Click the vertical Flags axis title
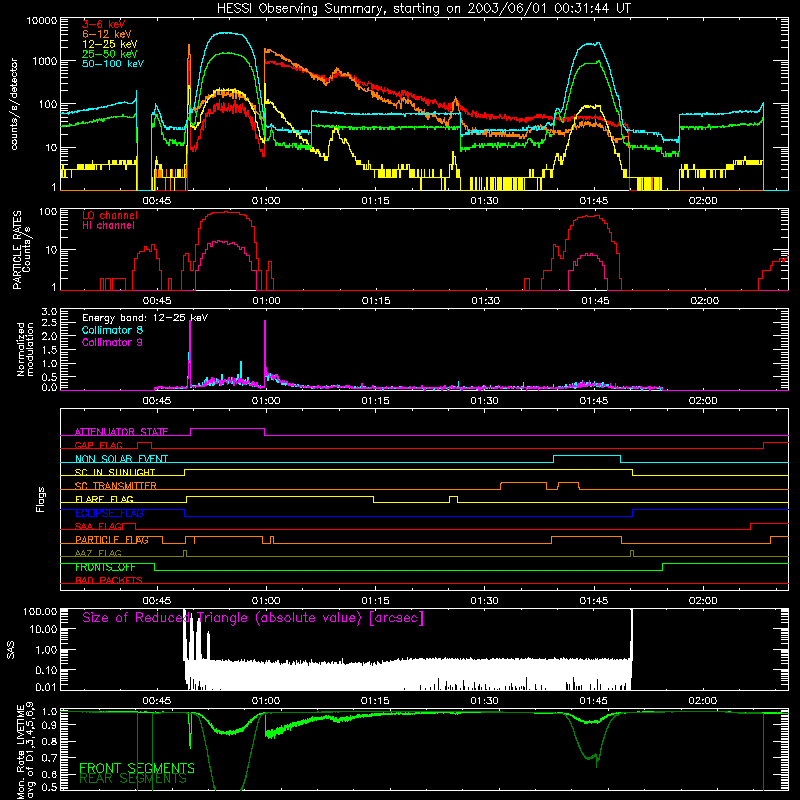 click(41, 499)
